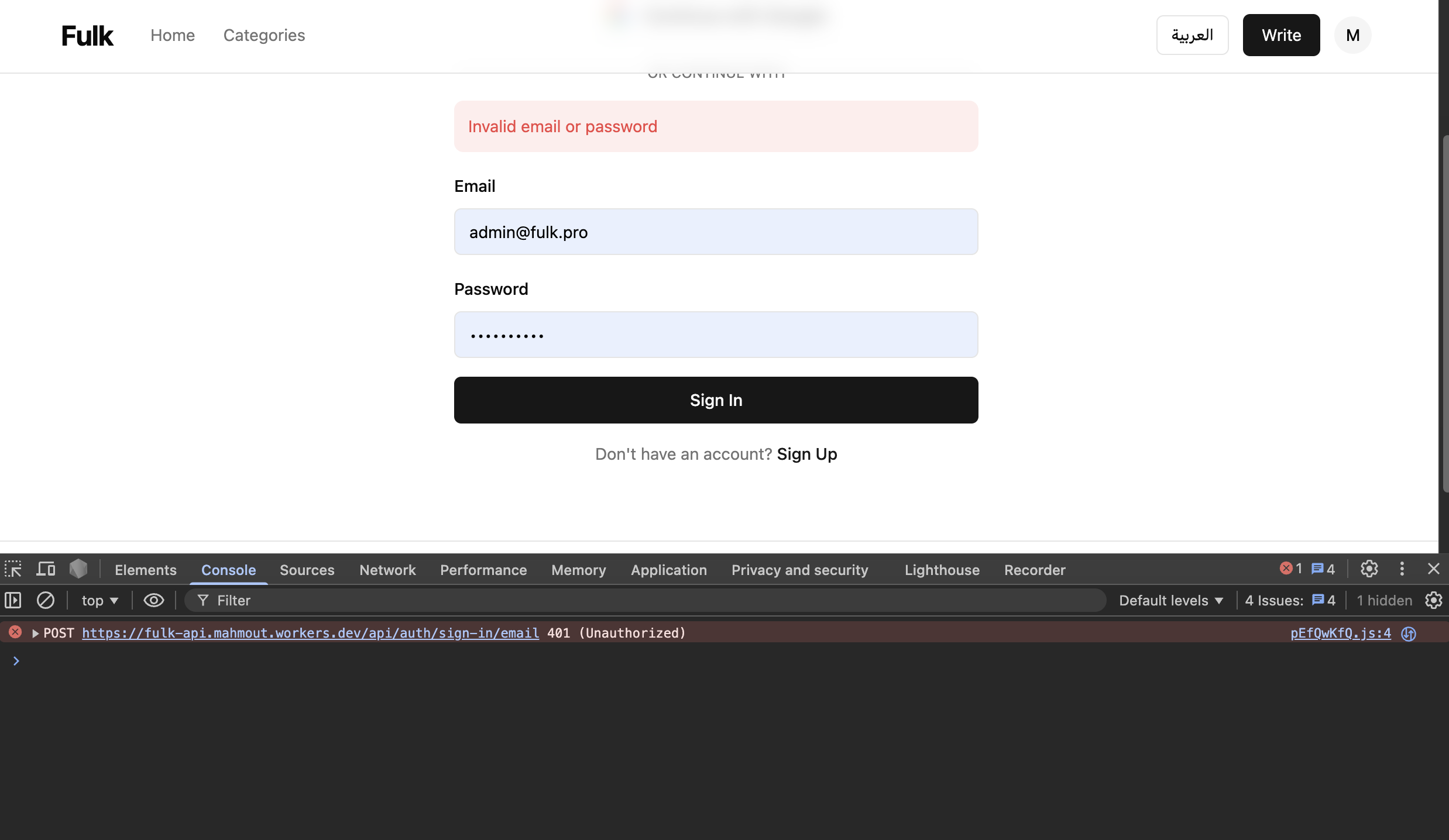Click the blue issues count badge in the tab bar
The image size is (1449, 840).
pyautogui.click(x=1323, y=569)
